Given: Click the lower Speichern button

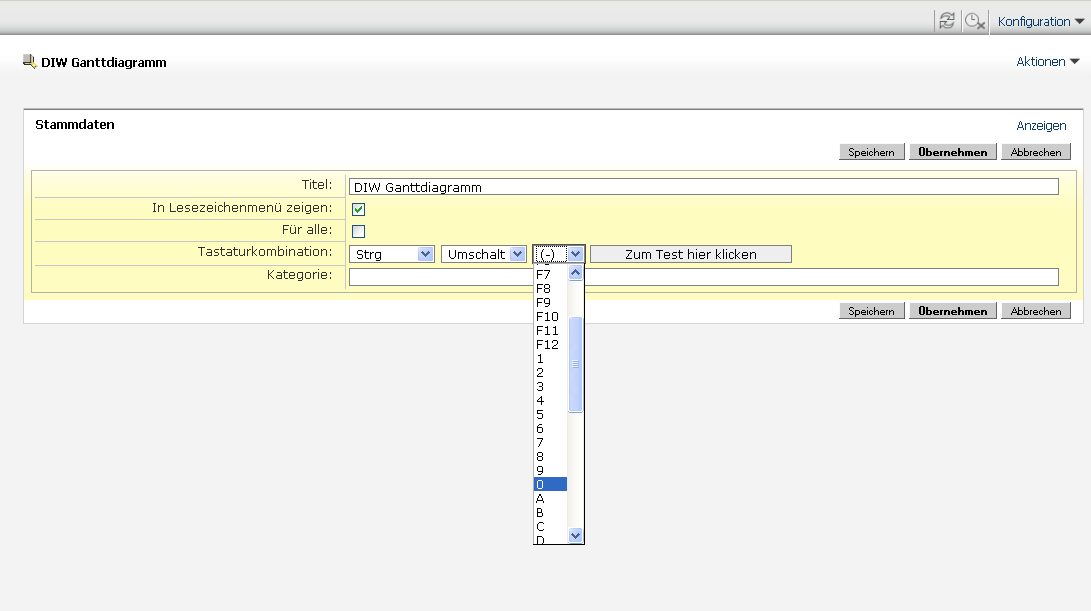Looking at the screenshot, I should [x=871, y=311].
